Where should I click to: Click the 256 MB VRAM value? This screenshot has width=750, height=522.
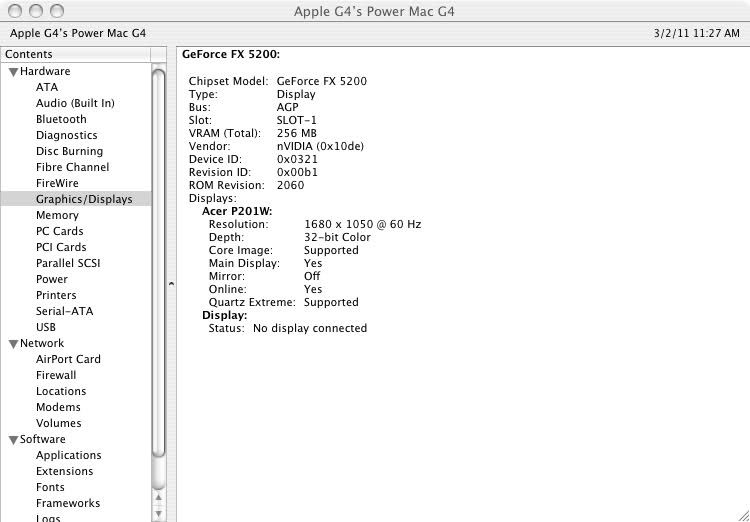coord(297,133)
